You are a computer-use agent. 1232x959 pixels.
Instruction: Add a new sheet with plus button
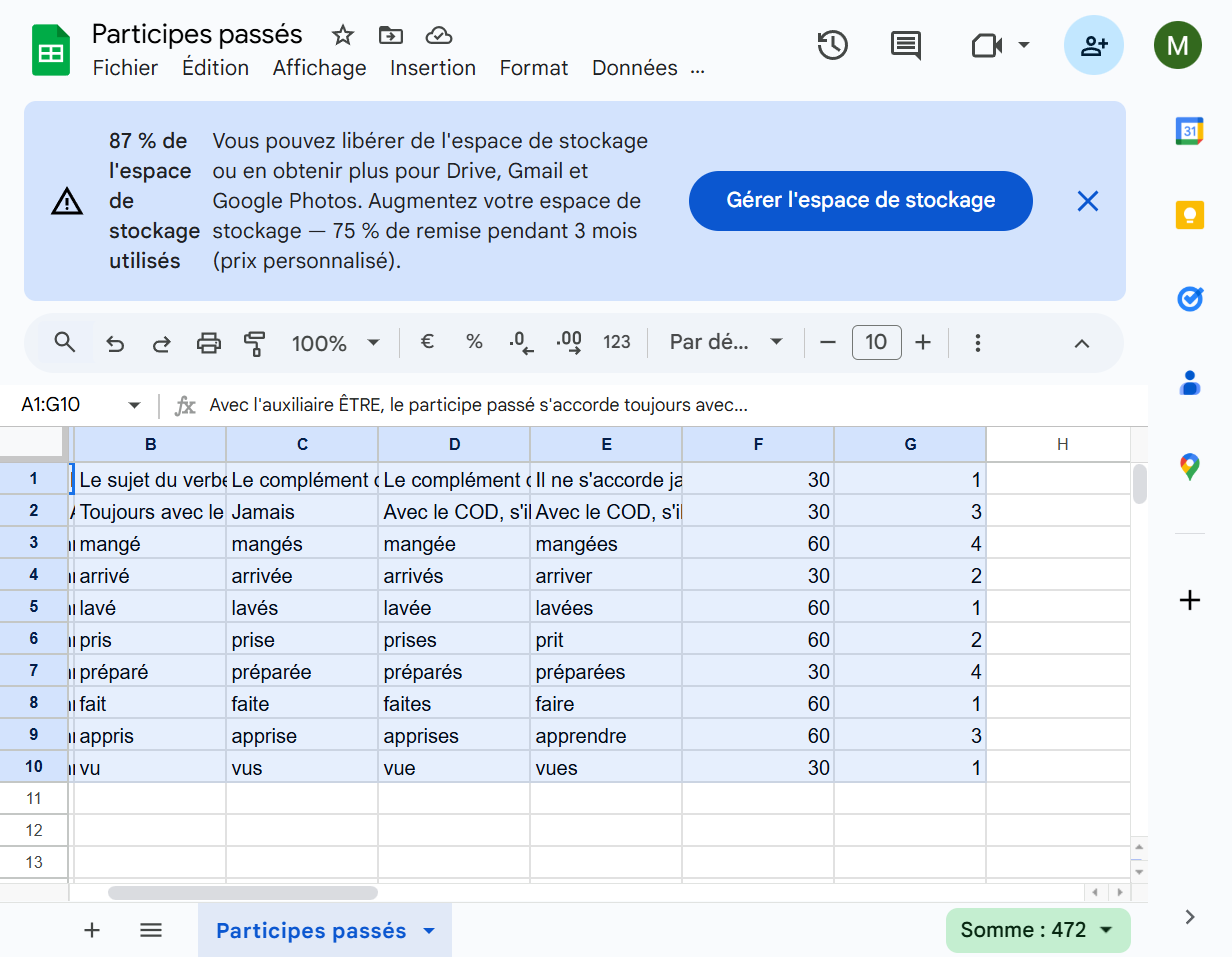click(x=92, y=931)
